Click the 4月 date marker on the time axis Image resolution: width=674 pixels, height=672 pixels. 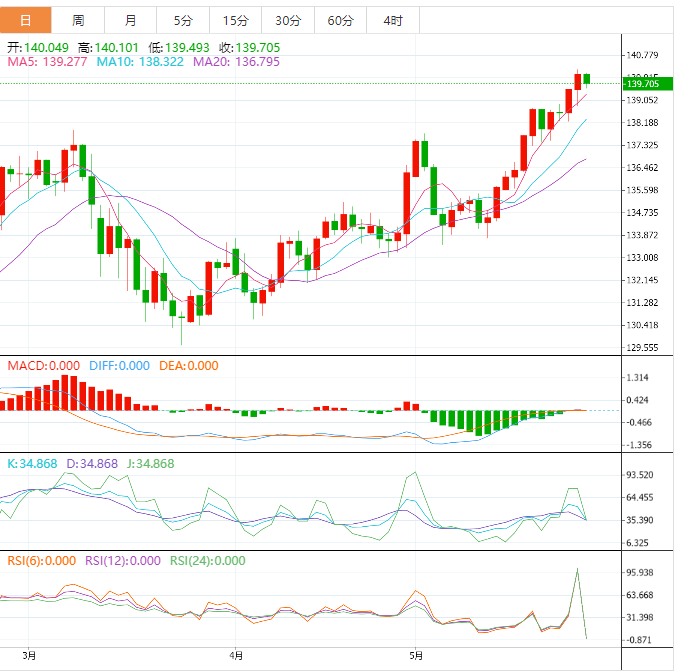[236, 656]
